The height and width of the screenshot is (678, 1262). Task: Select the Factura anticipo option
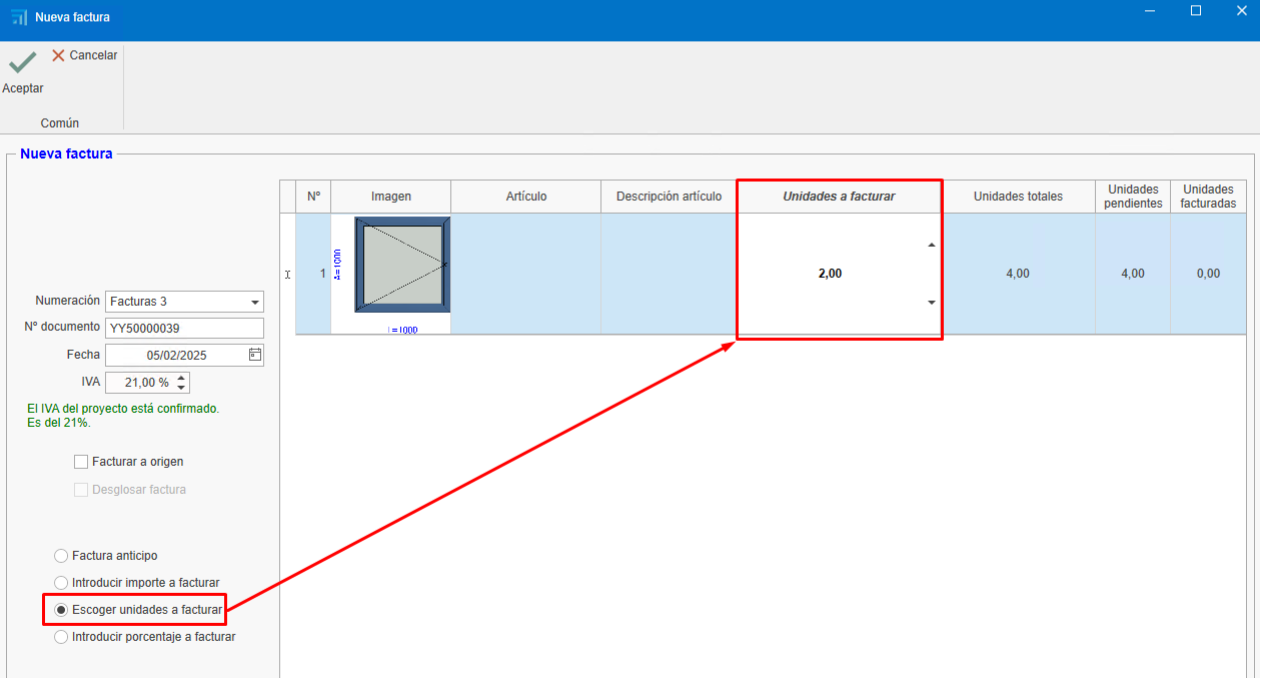coord(61,556)
